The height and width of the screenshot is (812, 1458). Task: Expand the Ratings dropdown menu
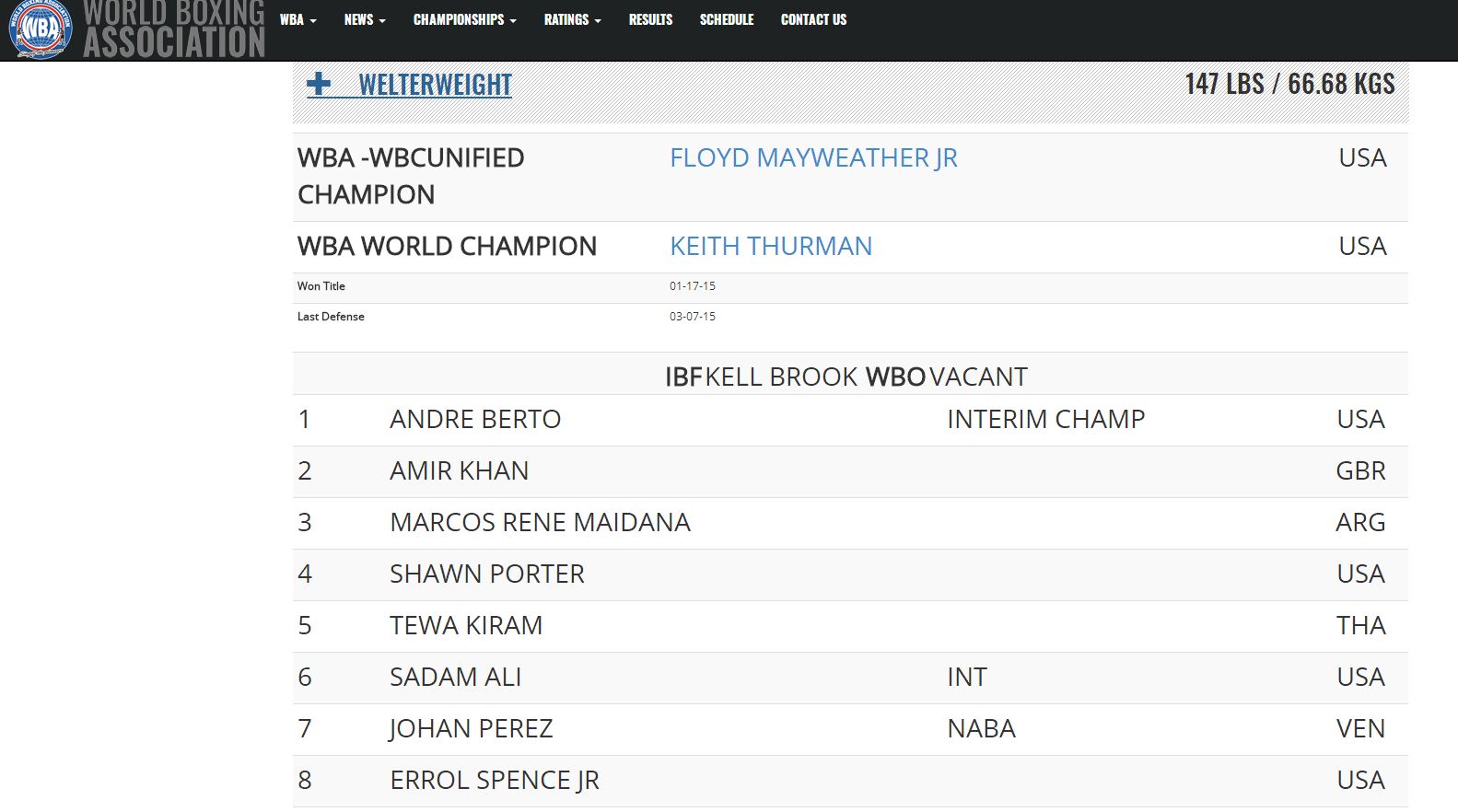point(572,19)
